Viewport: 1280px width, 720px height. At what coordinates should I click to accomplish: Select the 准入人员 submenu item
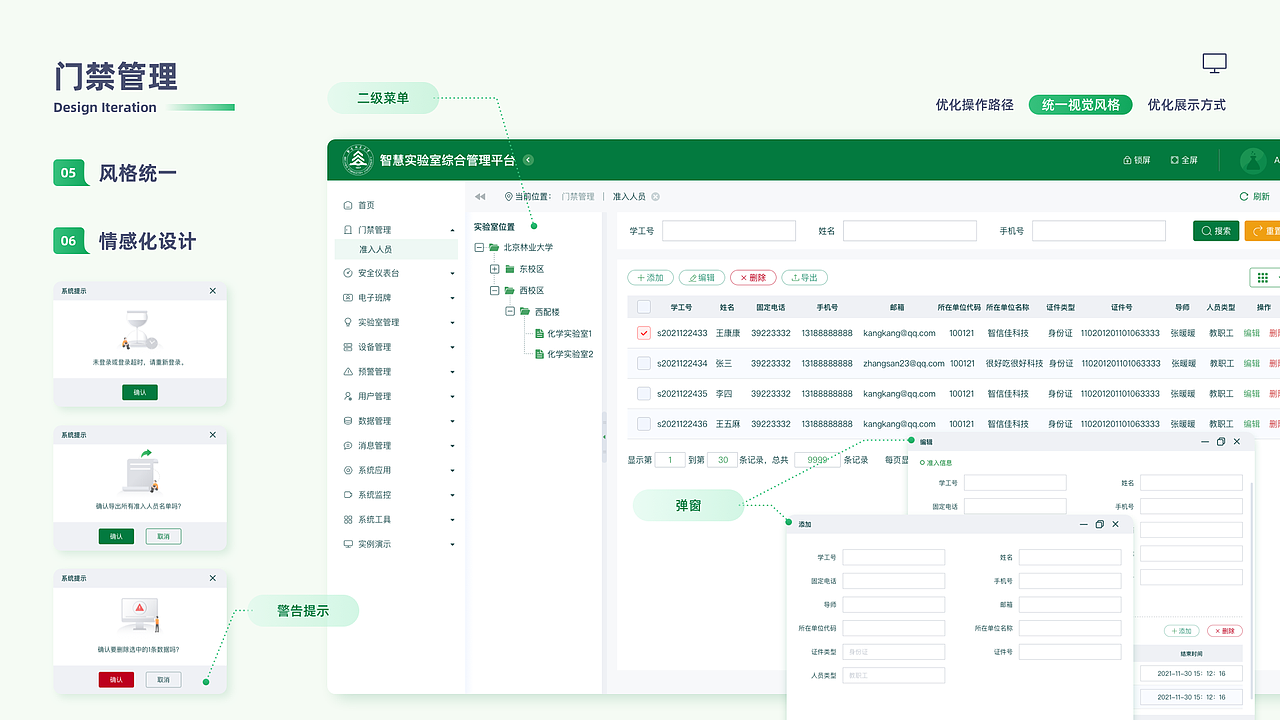click(396, 249)
